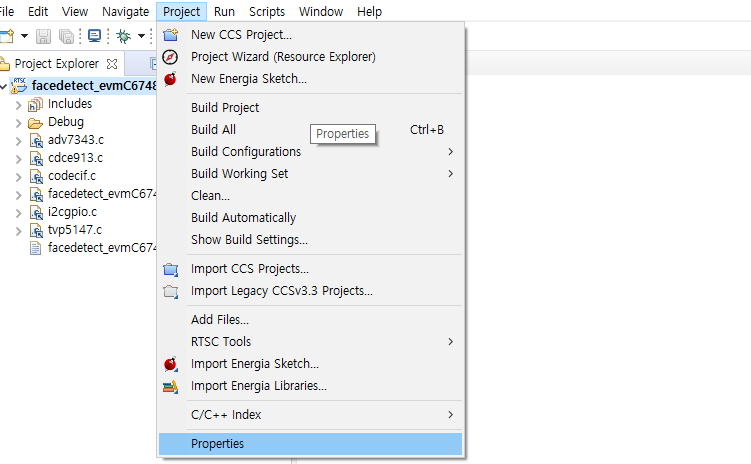Click the Import Energia Sketch icon
Viewport: 751px width, 464px height.
(171, 364)
